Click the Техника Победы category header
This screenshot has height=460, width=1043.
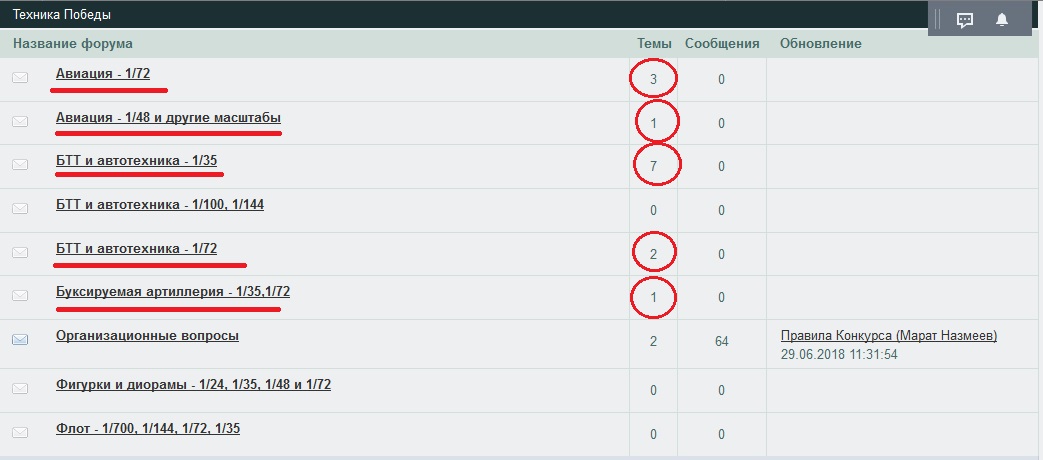62,15
